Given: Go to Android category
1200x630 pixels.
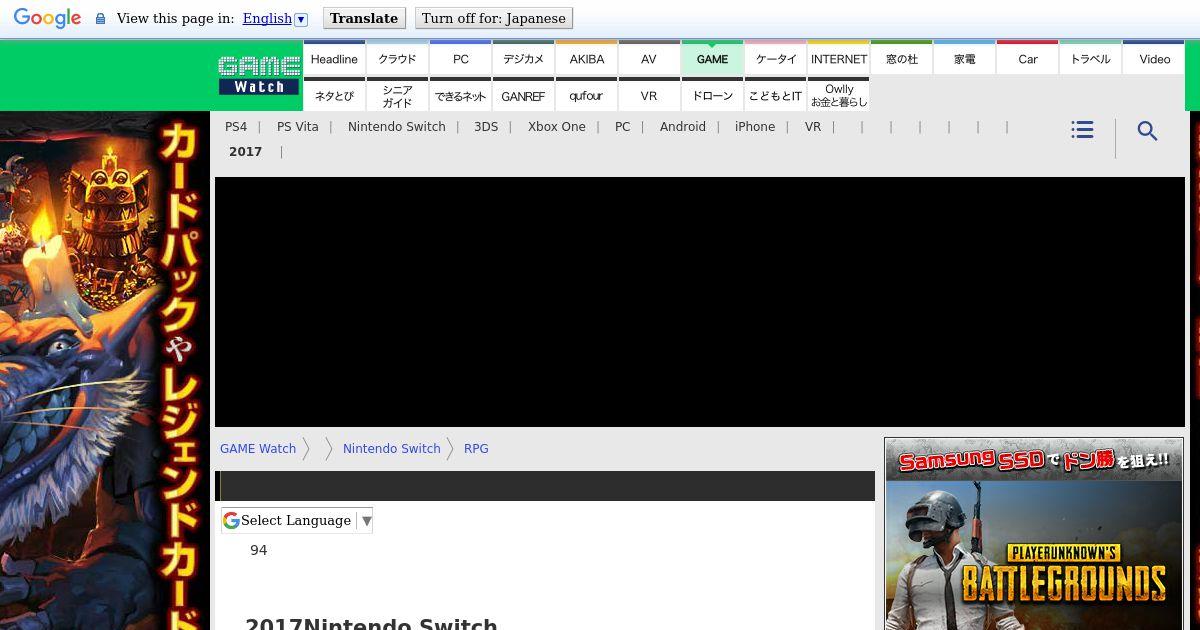Looking at the screenshot, I should [683, 127].
